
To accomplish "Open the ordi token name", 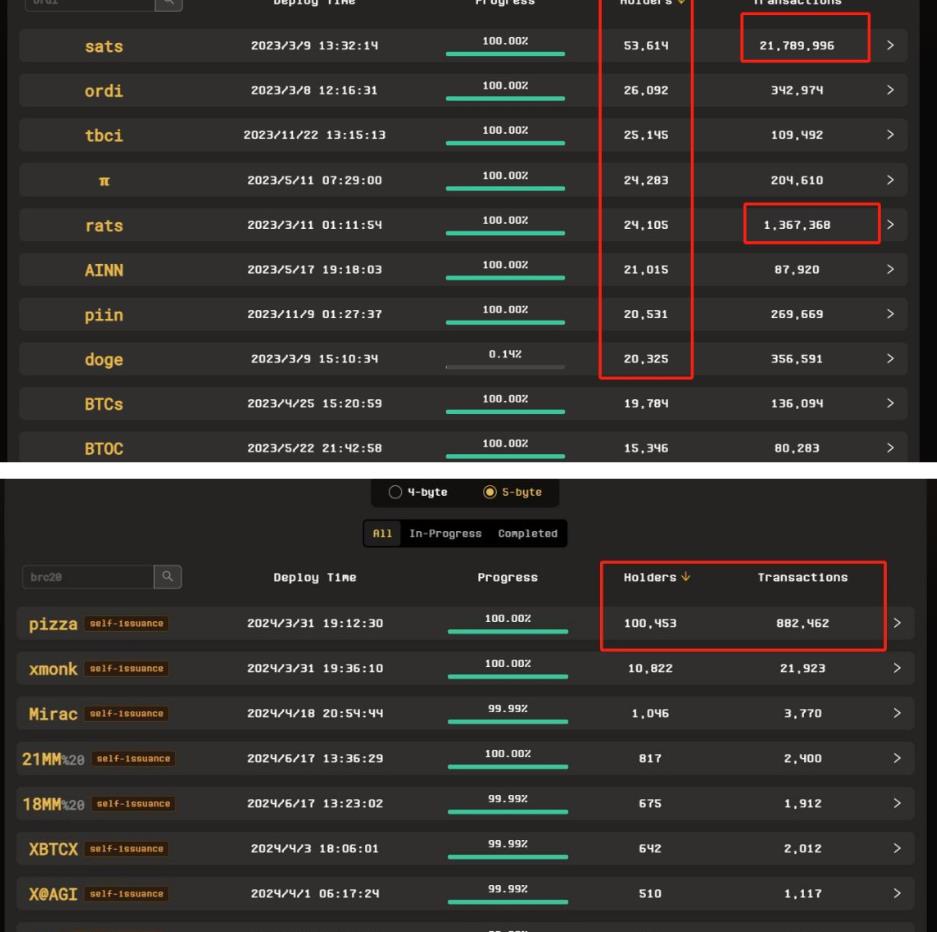I will pyautogui.click(x=104, y=91).
